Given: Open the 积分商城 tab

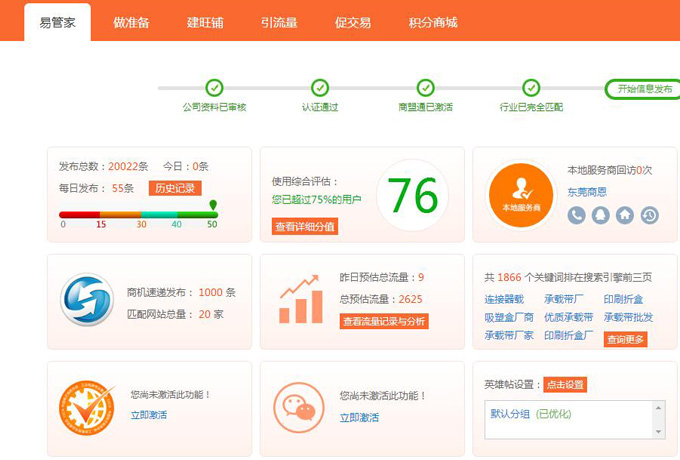Looking at the screenshot, I should coord(433,22).
